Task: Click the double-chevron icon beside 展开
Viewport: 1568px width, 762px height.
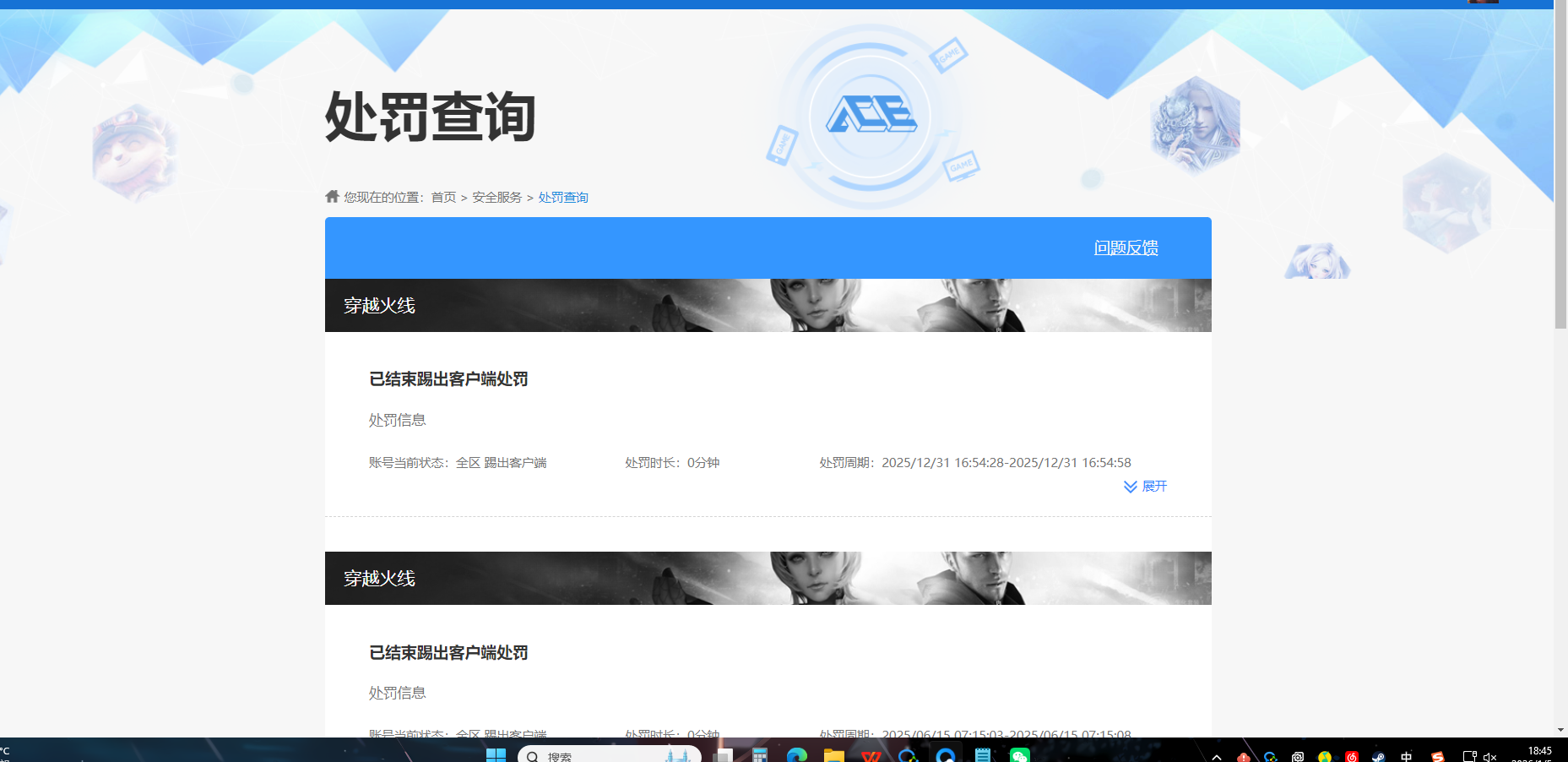Action: click(1130, 487)
